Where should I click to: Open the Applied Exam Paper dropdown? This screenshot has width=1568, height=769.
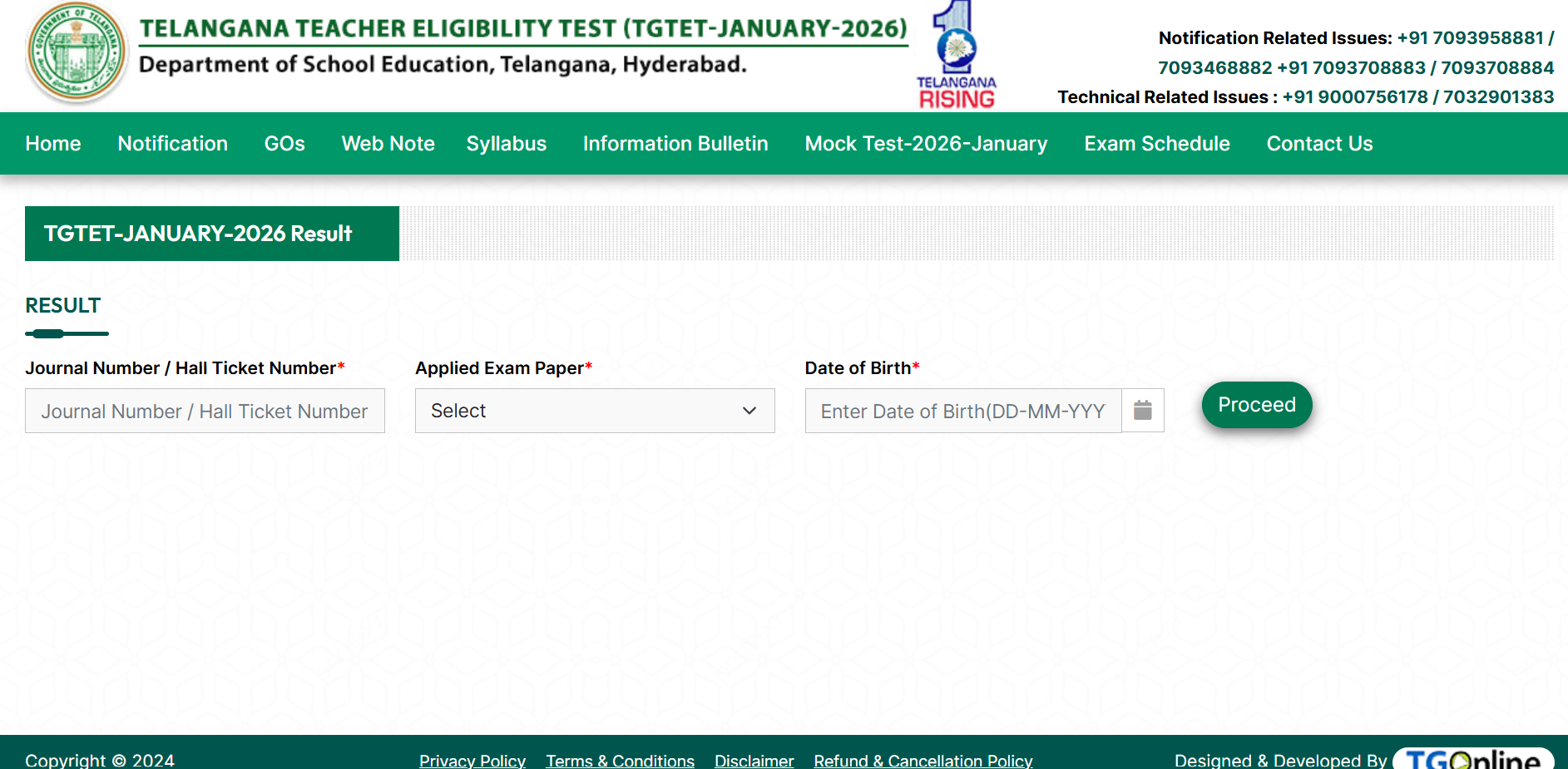pyautogui.click(x=594, y=410)
